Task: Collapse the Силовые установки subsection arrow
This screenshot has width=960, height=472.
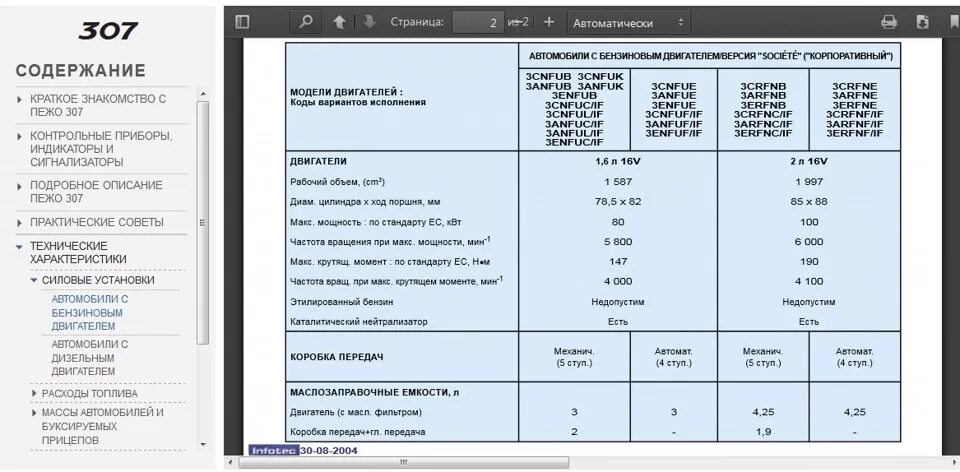Action: pos(34,280)
